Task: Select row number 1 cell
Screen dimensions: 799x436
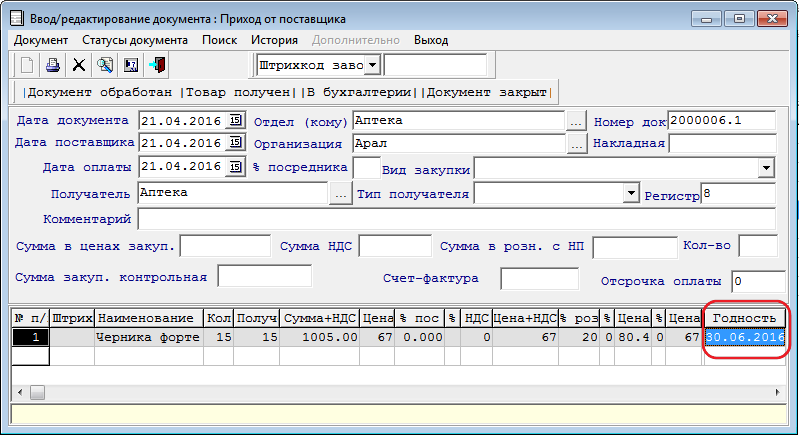Action: click(x=31, y=337)
